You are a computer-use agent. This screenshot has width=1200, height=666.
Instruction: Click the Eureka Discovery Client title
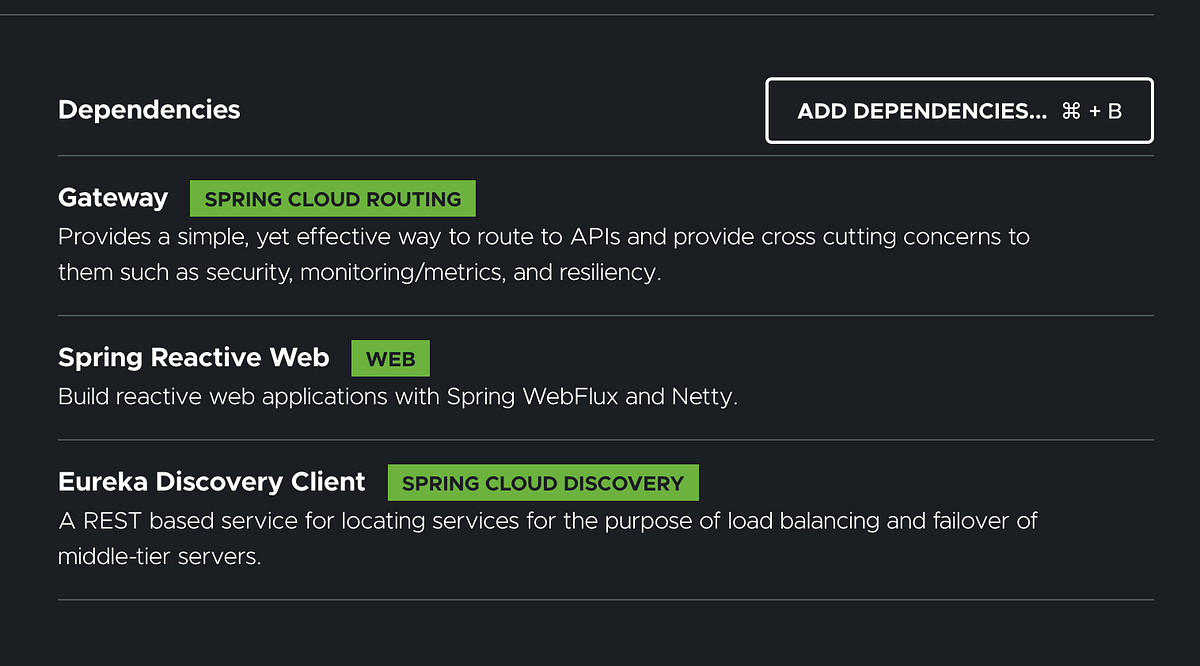(x=211, y=481)
